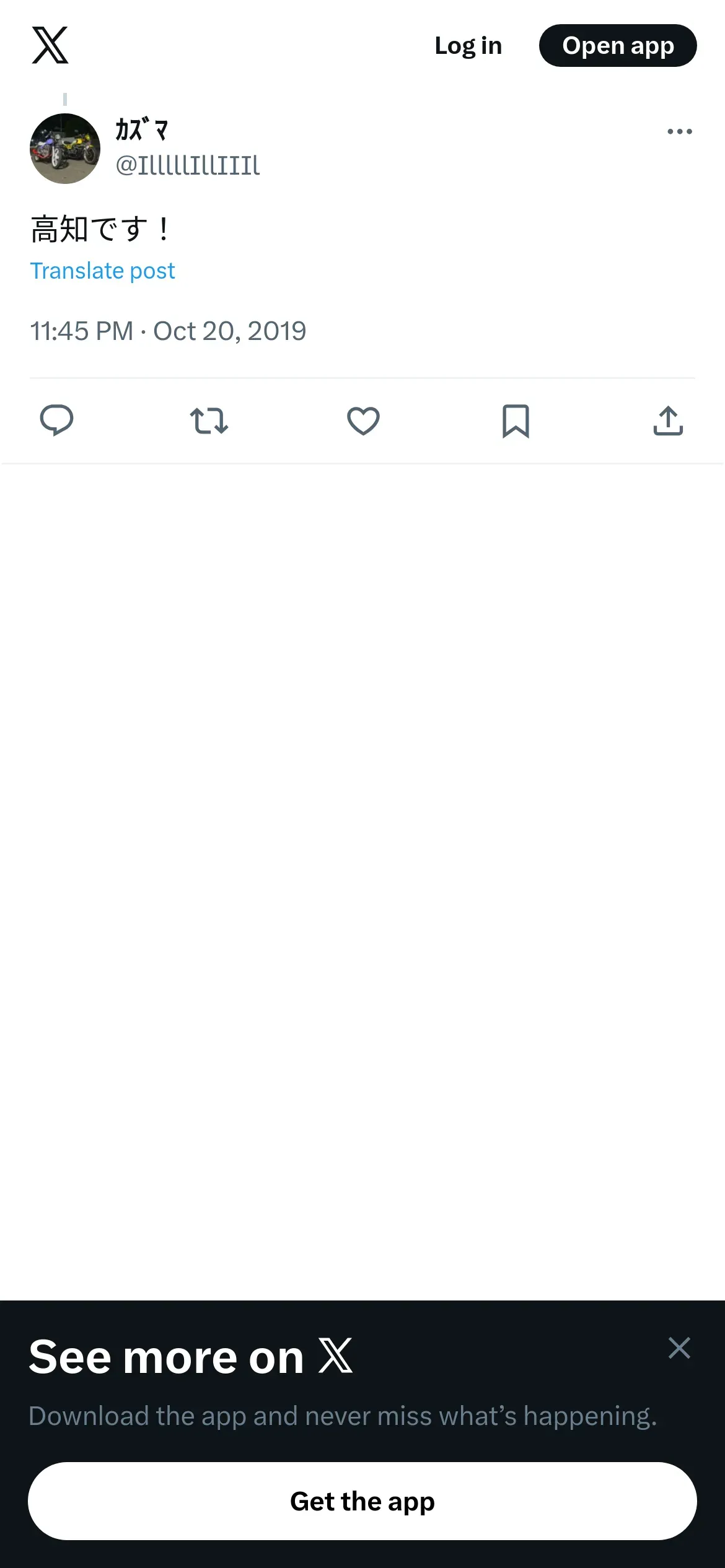Image resolution: width=725 pixels, height=1568 pixels.
Task: Open the カズマ profile avatar
Action: (65, 149)
